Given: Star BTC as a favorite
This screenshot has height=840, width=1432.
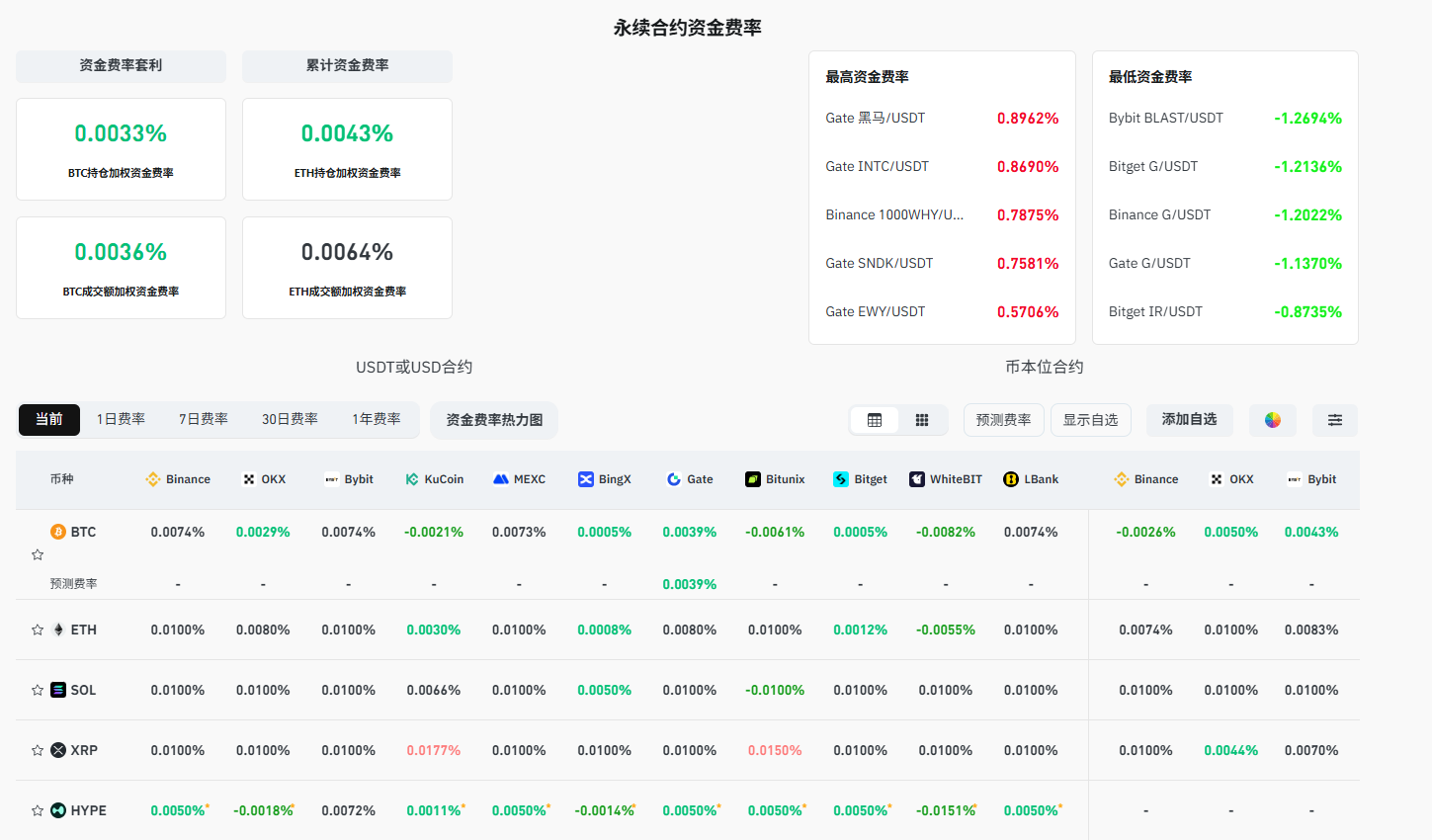Looking at the screenshot, I should click(38, 555).
